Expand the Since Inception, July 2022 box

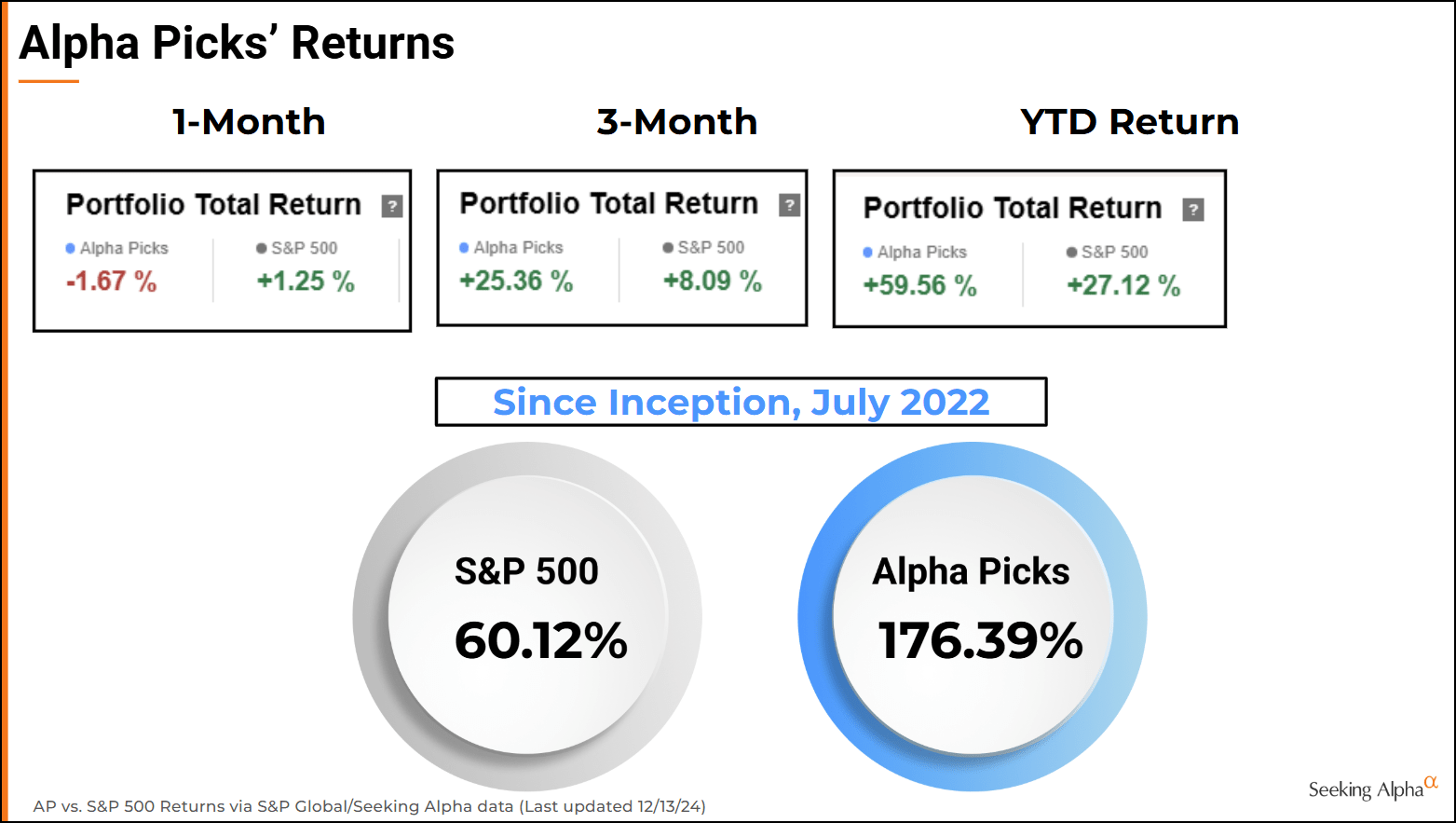coord(741,402)
